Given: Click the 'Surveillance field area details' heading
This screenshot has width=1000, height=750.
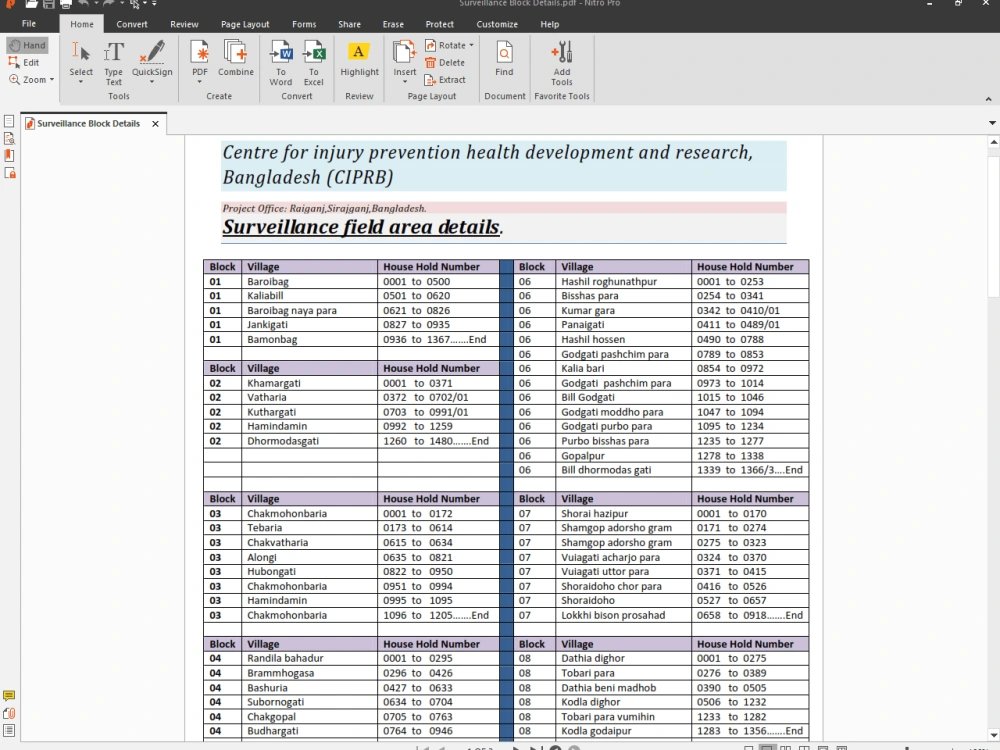Looking at the screenshot, I should pos(361,227).
